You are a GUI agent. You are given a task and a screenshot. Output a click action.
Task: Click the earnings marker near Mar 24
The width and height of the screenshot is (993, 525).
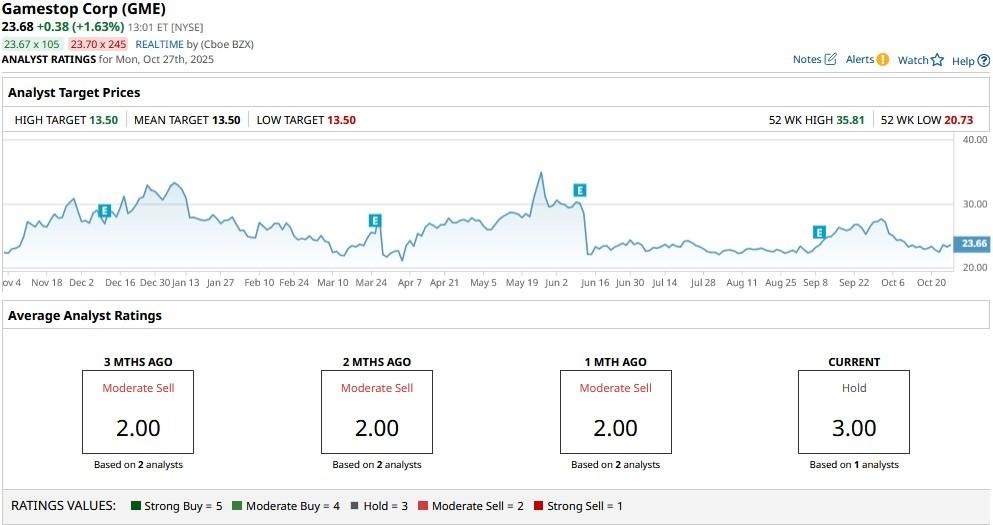click(x=375, y=220)
